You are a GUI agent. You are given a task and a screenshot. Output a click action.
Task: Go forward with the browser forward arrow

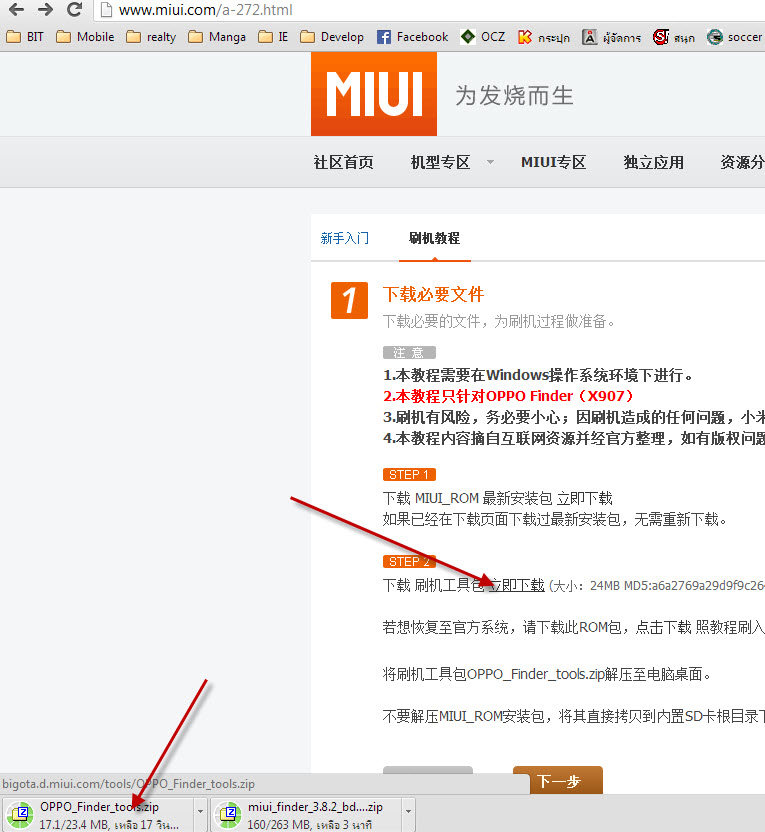point(46,9)
